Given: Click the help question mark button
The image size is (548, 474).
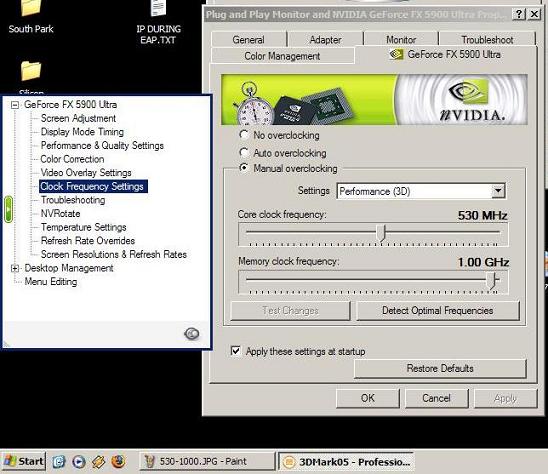Looking at the screenshot, I should tap(519, 14).
